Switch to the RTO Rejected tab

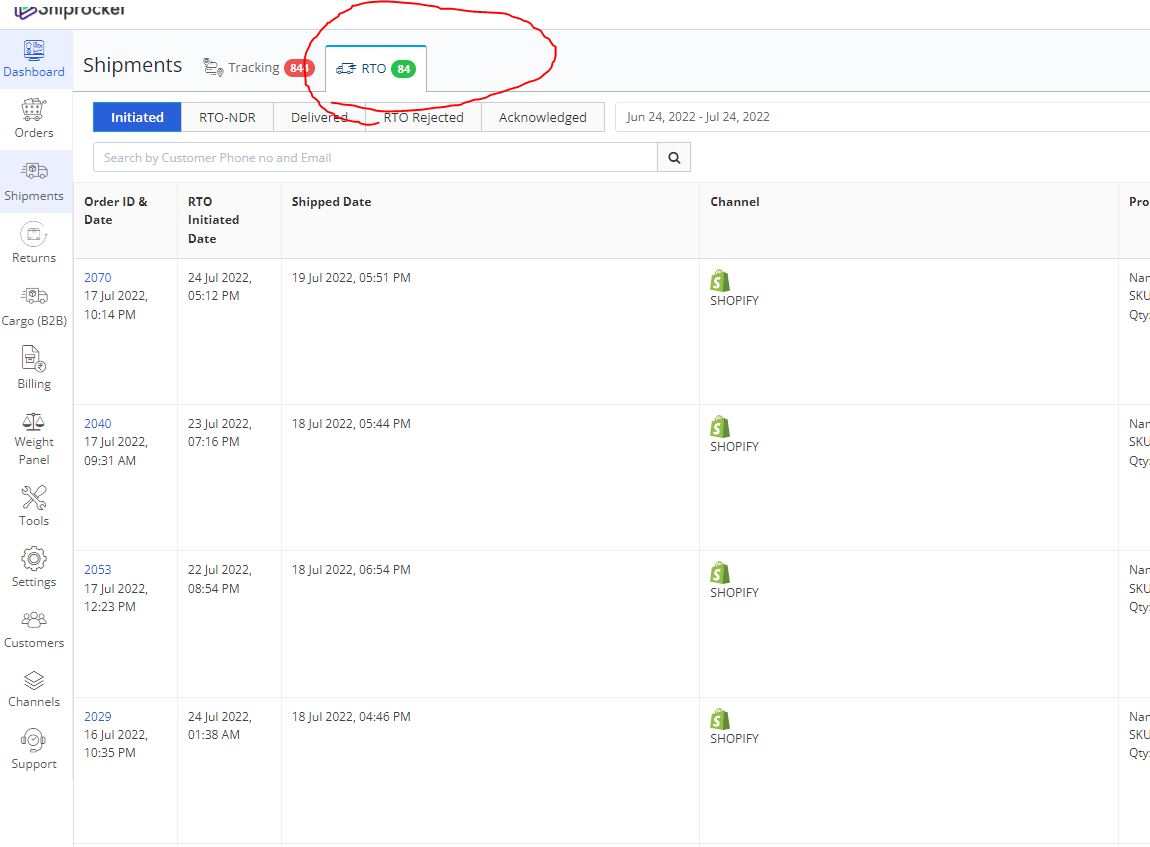tap(423, 117)
